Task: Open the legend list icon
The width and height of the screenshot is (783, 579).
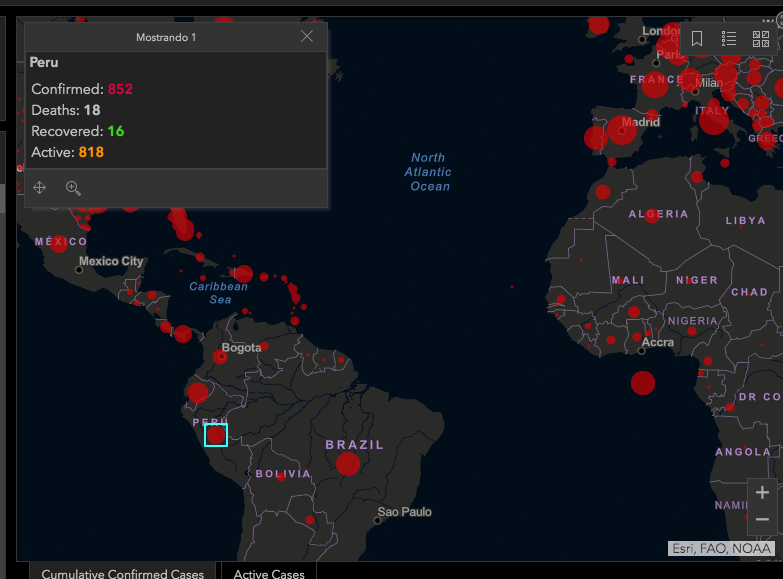Action: click(729, 38)
